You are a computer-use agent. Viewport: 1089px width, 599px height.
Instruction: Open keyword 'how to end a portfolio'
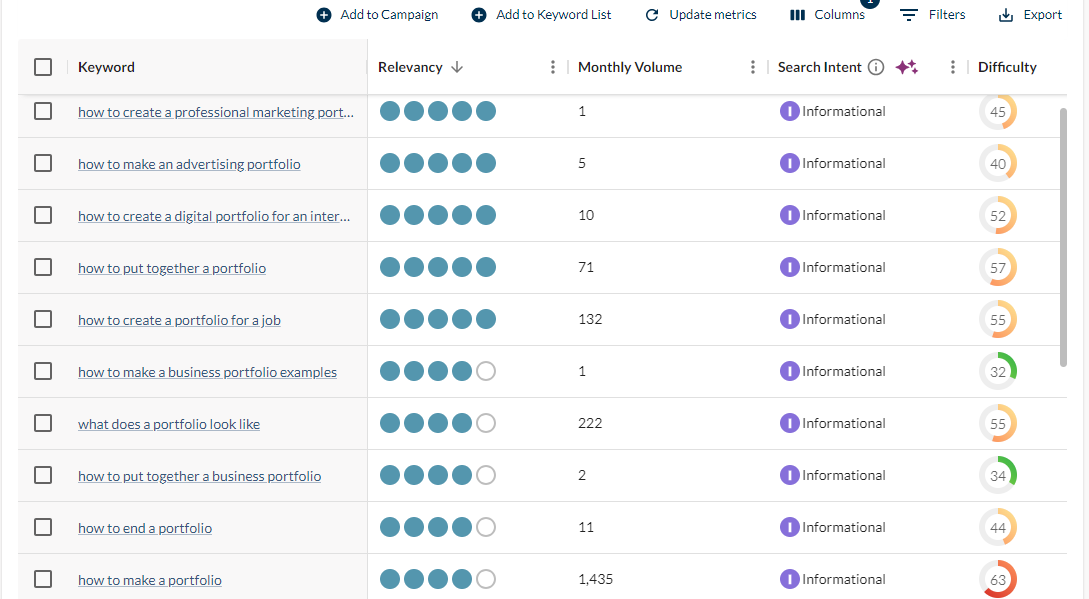tap(144, 528)
